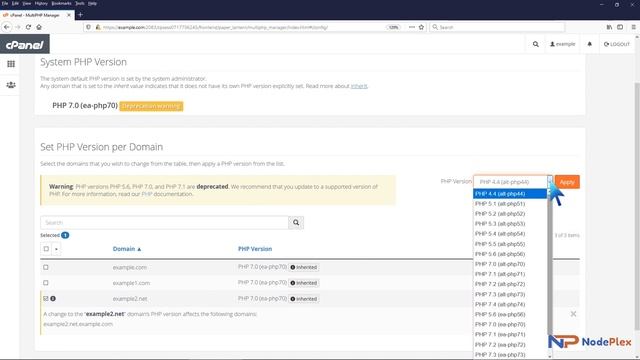
Task: Click the orange Apply button
Action: click(x=567, y=182)
